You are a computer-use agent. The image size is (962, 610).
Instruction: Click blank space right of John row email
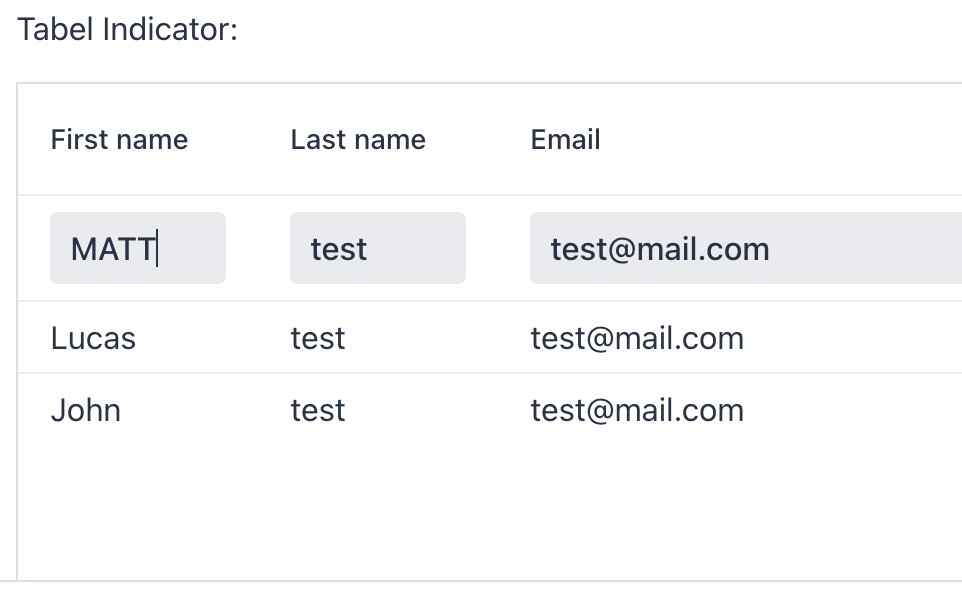[x=860, y=410]
